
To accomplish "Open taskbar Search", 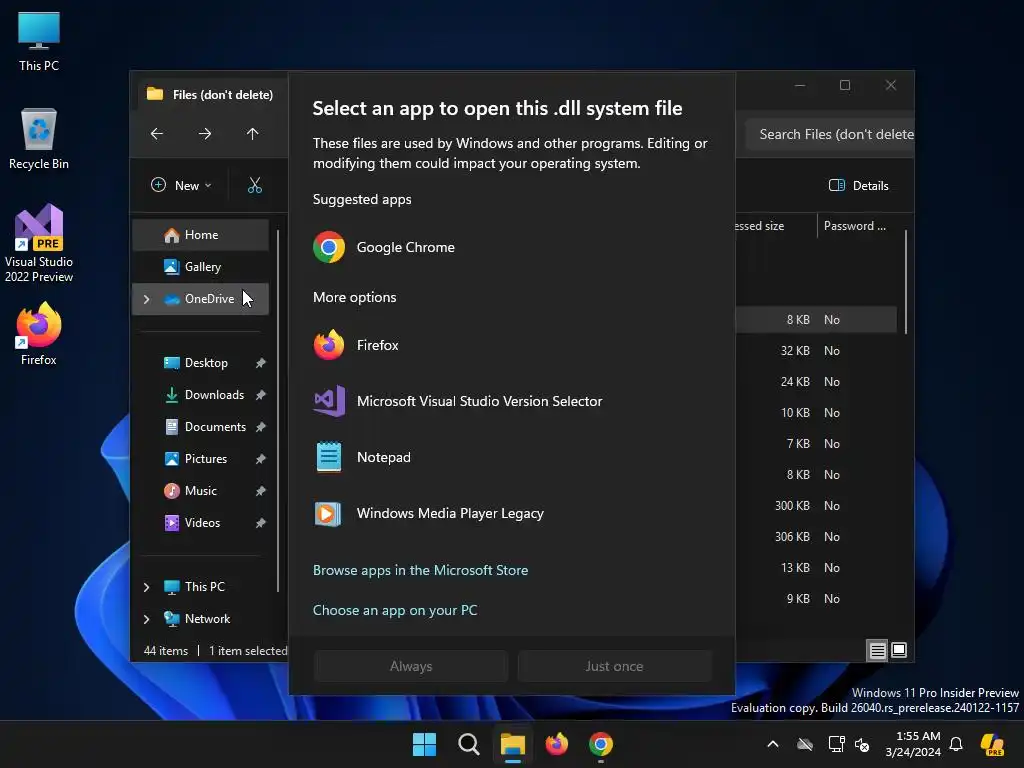I will coord(469,744).
